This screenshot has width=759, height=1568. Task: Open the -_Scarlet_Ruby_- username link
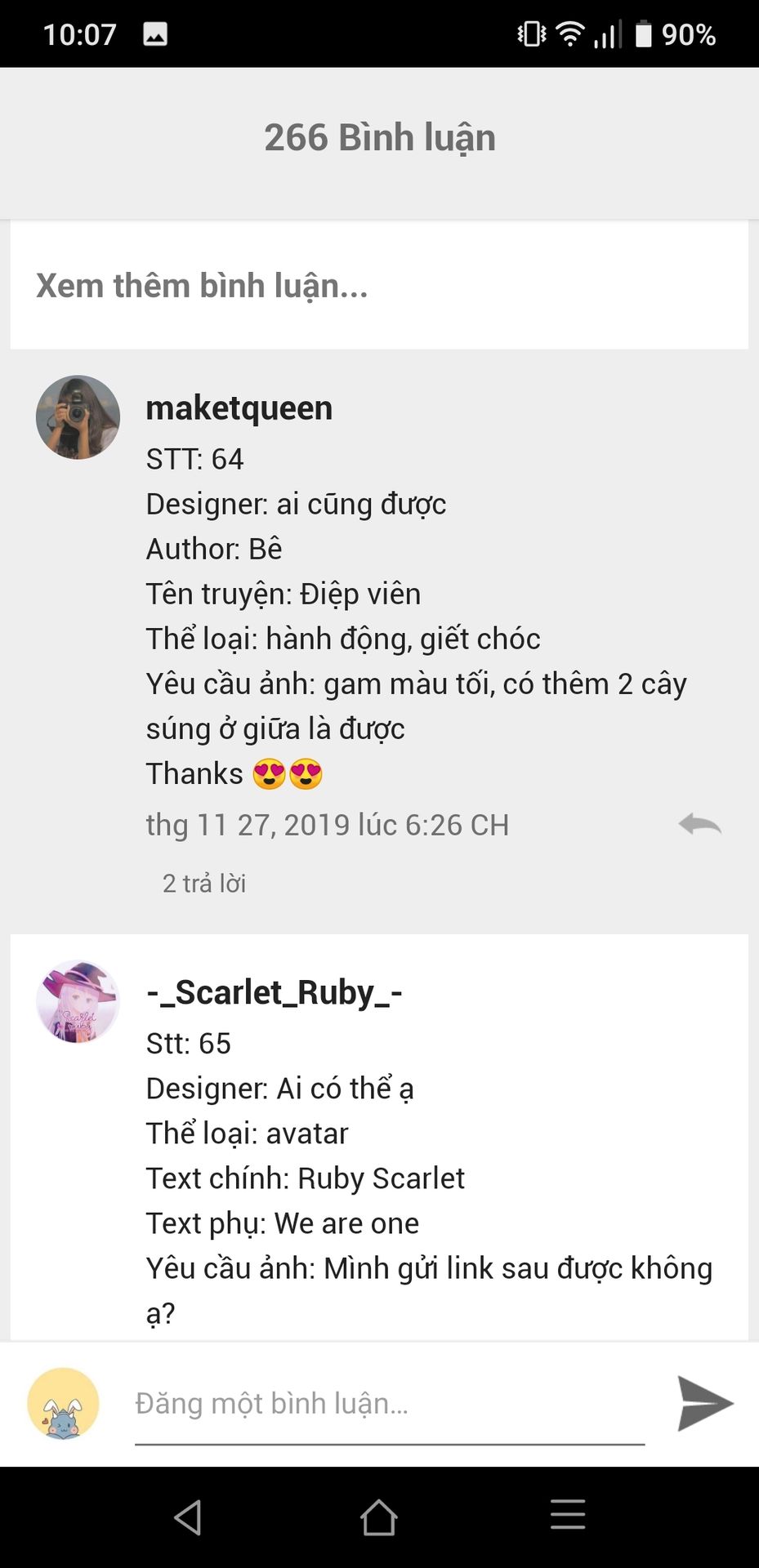pyautogui.click(x=275, y=992)
